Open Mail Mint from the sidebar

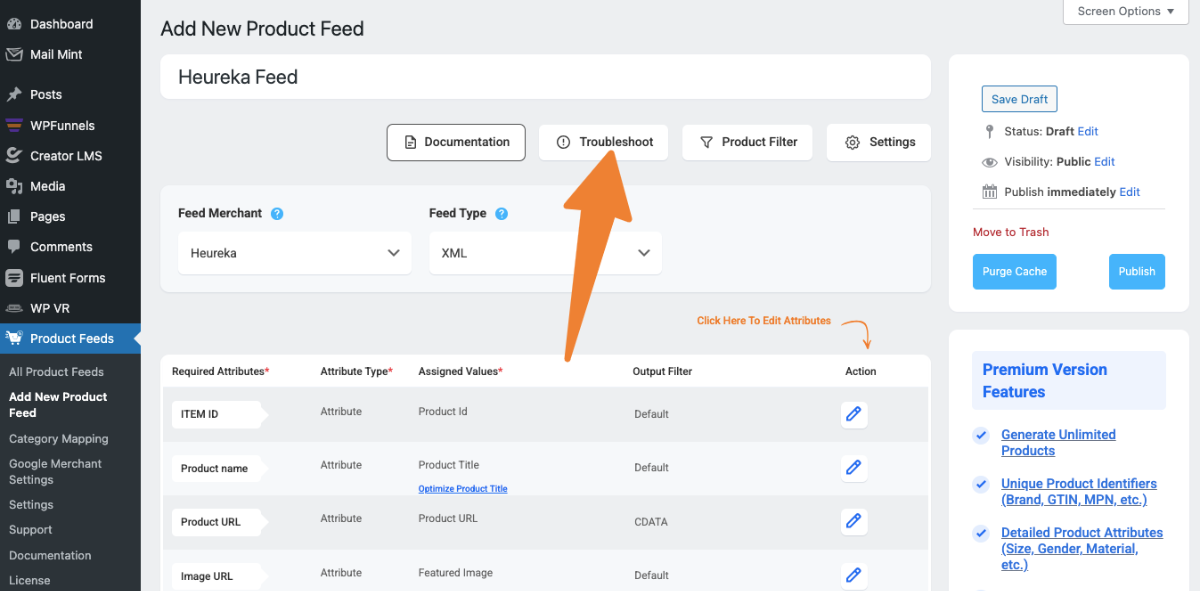click(56, 54)
